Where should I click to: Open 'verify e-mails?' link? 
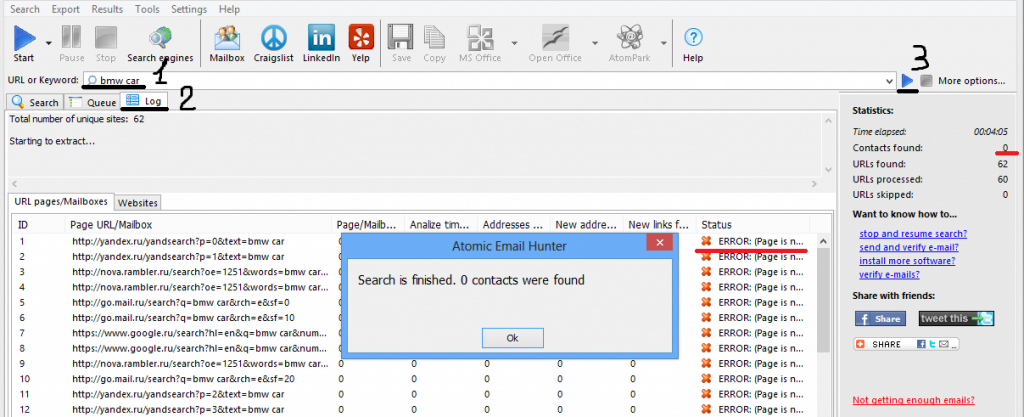pos(889,274)
